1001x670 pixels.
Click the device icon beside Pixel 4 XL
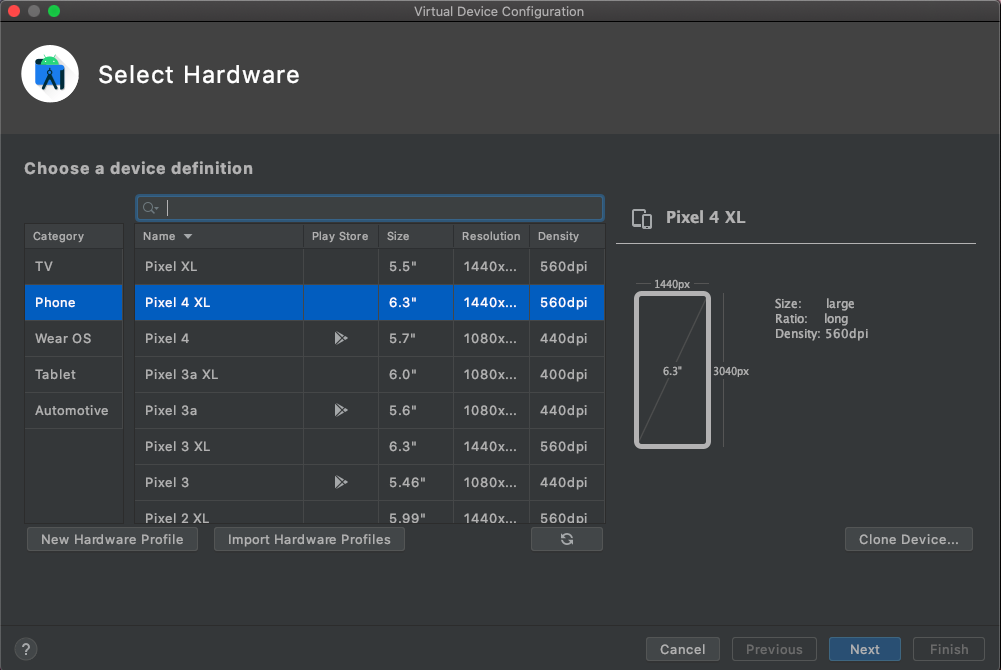pyautogui.click(x=643, y=218)
